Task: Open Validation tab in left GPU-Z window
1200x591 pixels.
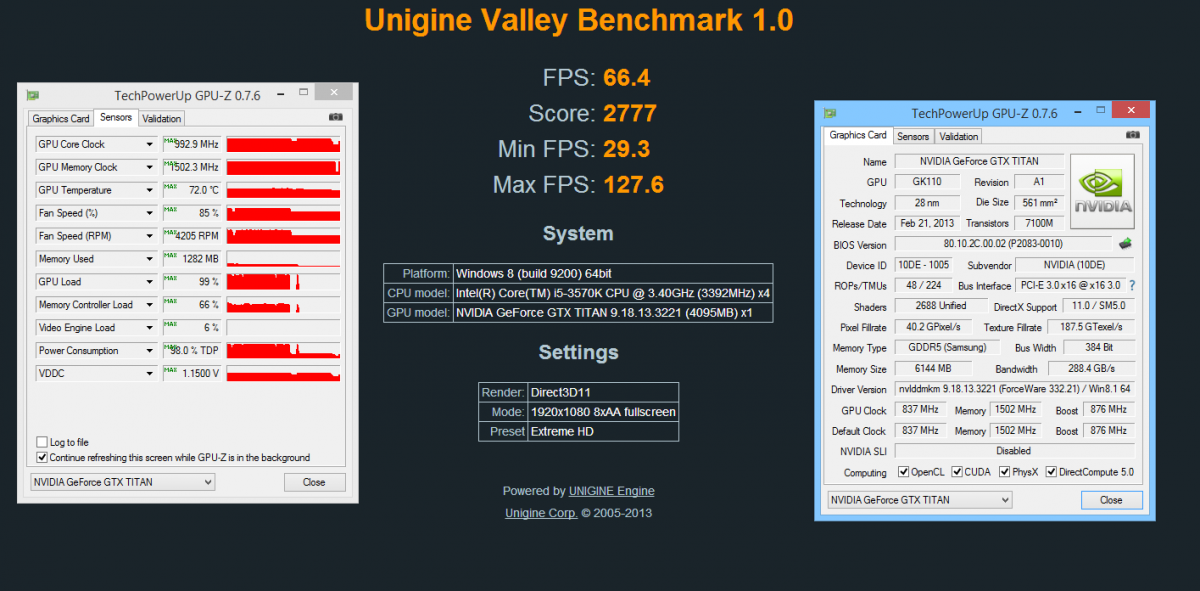Action: pos(162,118)
